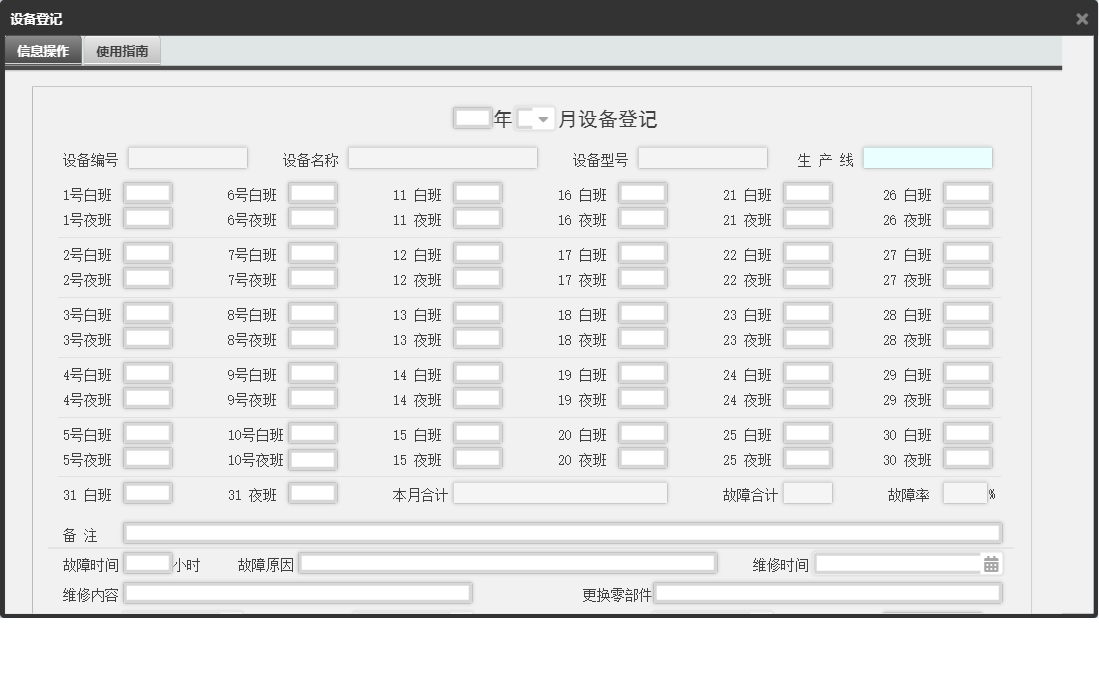Click the 设备型号 input field
Viewport: 1099px width, 699px height.
(x=701, y=157)
